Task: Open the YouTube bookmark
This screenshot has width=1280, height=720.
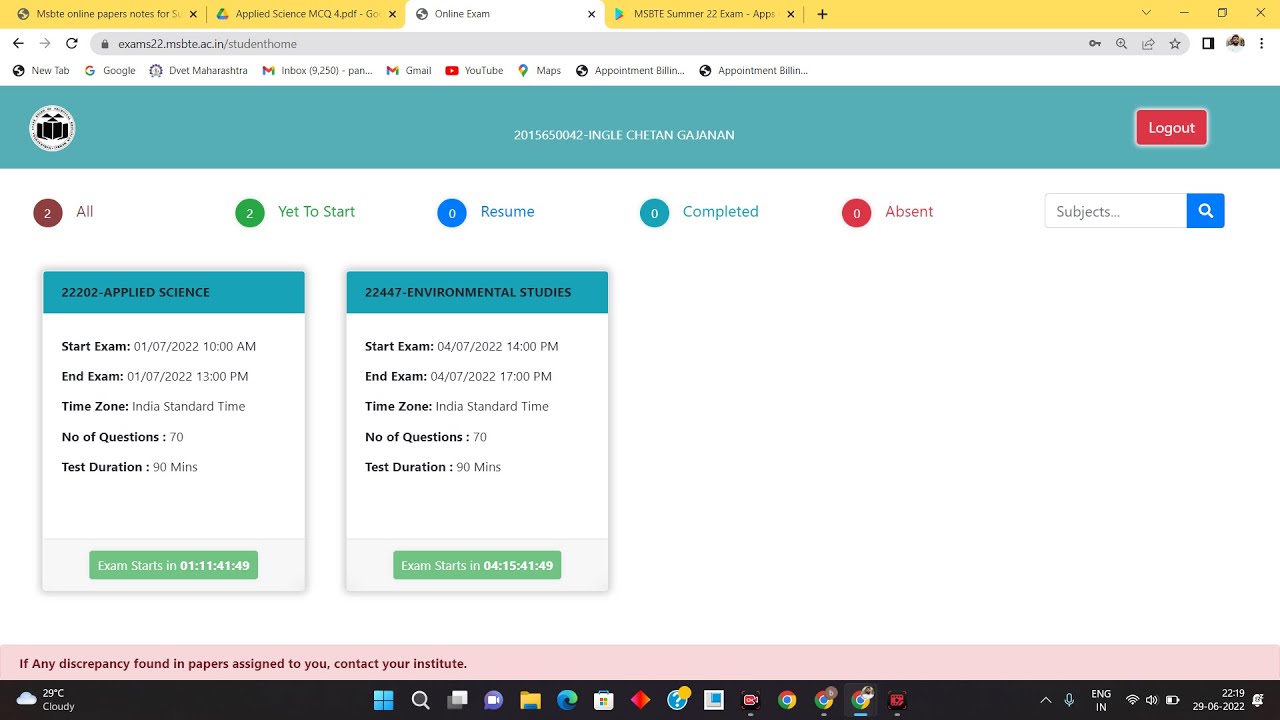Action: click(474, 70)
